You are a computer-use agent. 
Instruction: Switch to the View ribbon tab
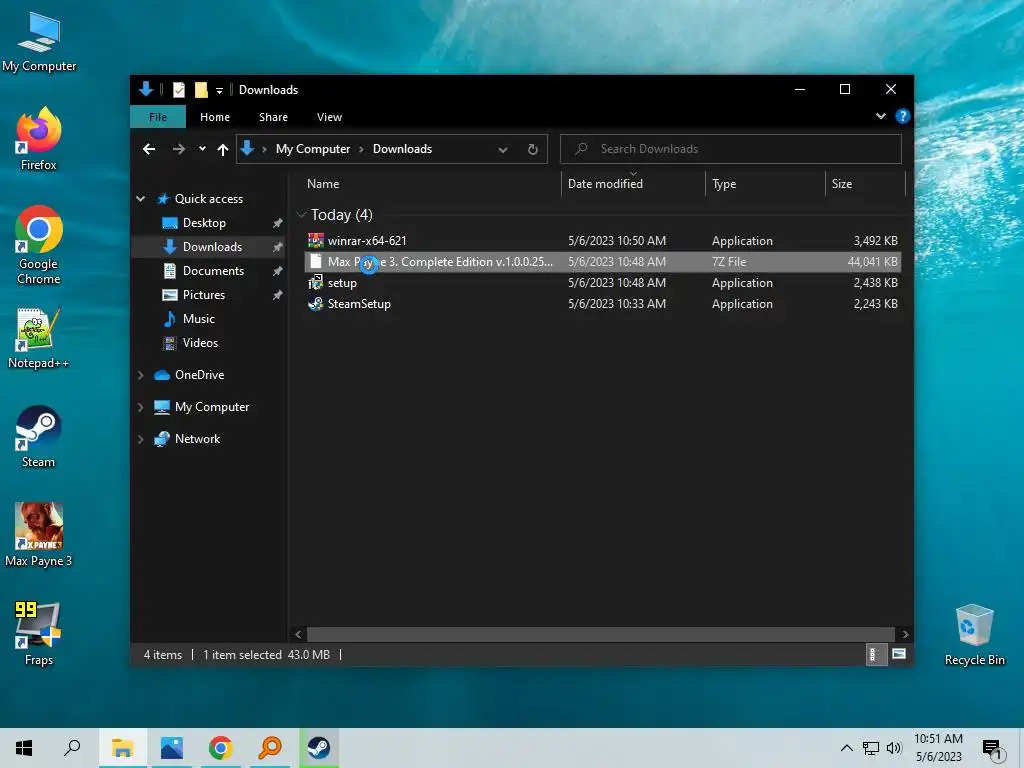pyautogui.click(x=329, y=117)
